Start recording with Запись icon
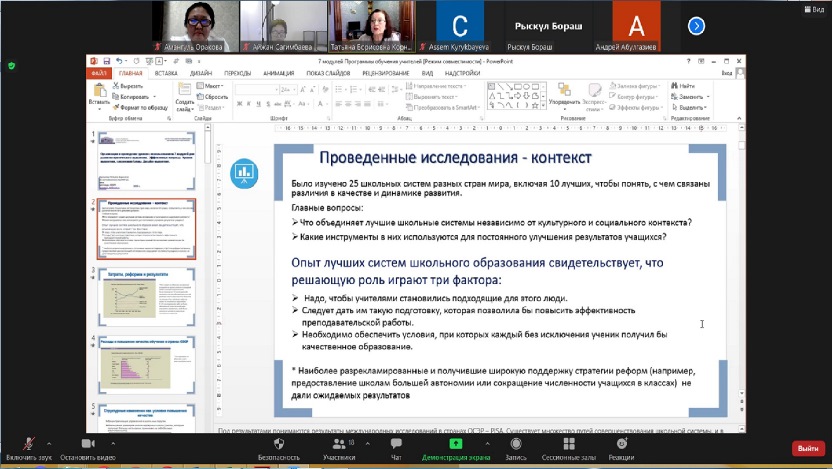This screenshot has width=833, height=469. click(x=516, y=445)
